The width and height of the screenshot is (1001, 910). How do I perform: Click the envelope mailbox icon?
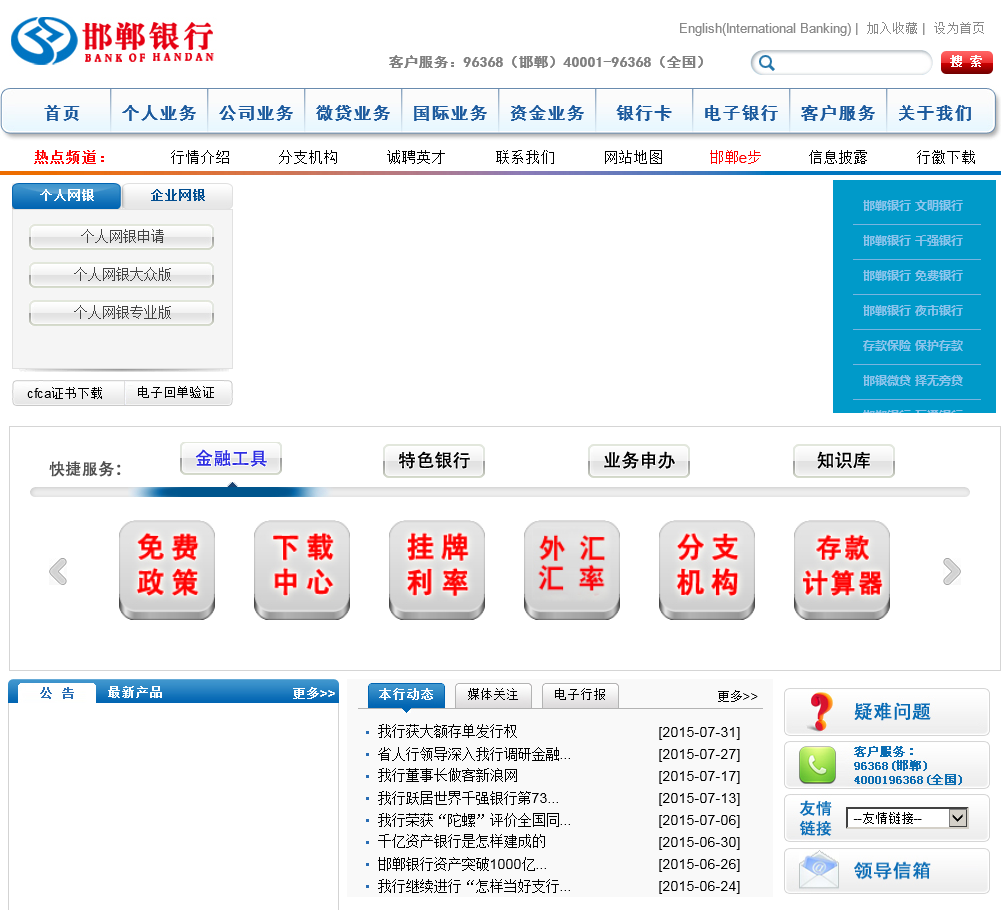pyautogui.click(x=818, y=869)
